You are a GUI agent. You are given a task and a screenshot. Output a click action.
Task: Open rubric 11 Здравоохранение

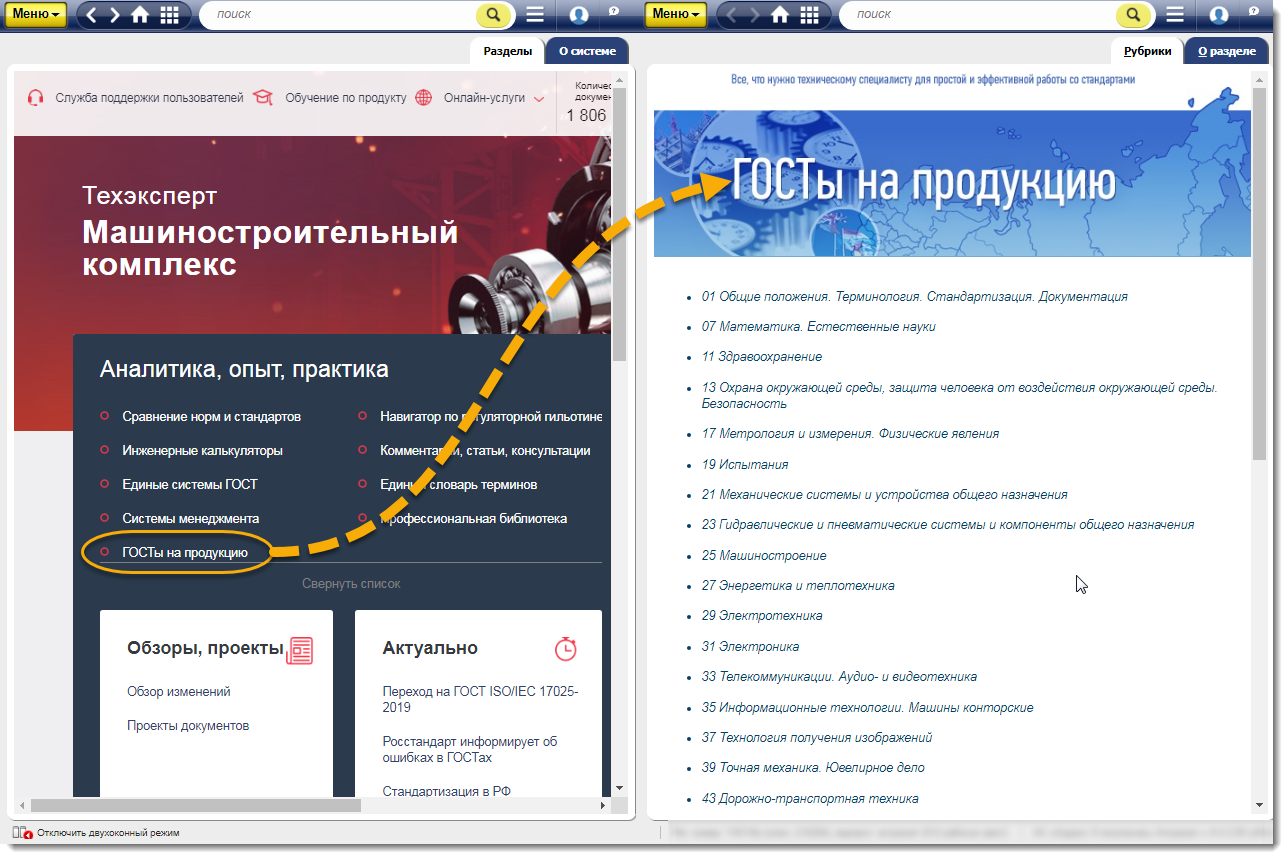click(x=762, y=356)
